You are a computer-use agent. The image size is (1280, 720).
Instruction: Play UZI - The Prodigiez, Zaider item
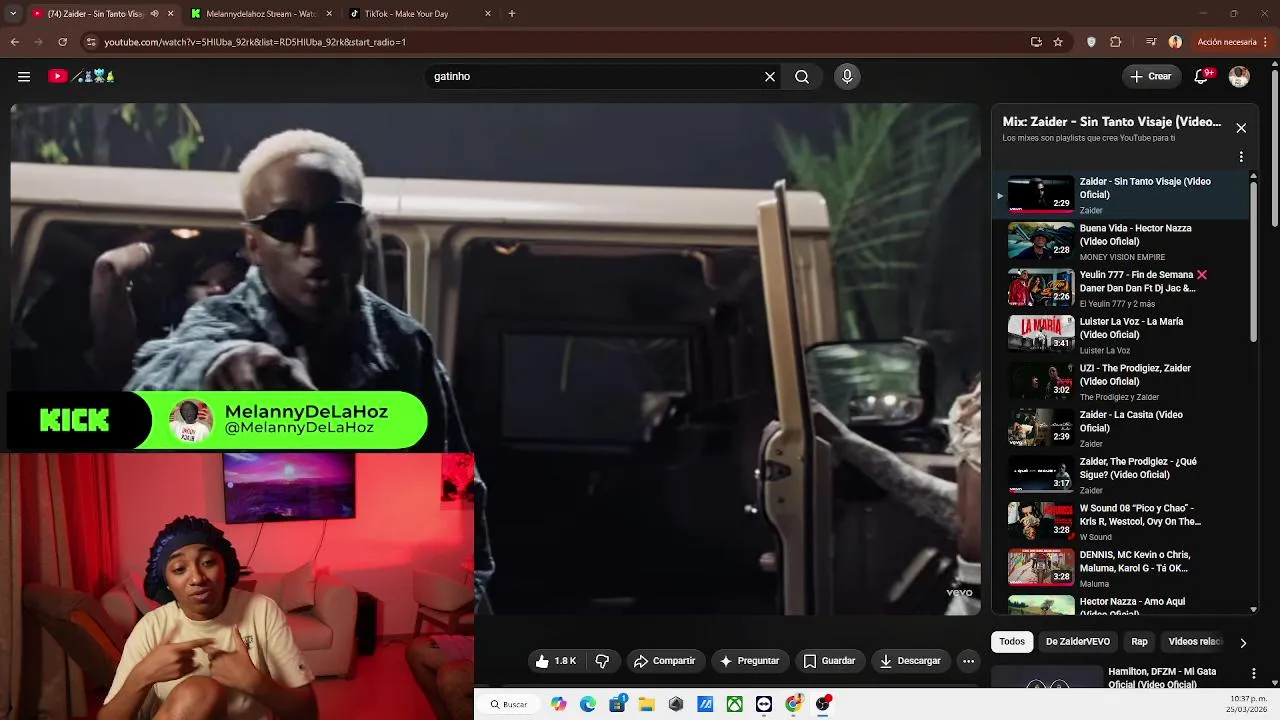1120,382
